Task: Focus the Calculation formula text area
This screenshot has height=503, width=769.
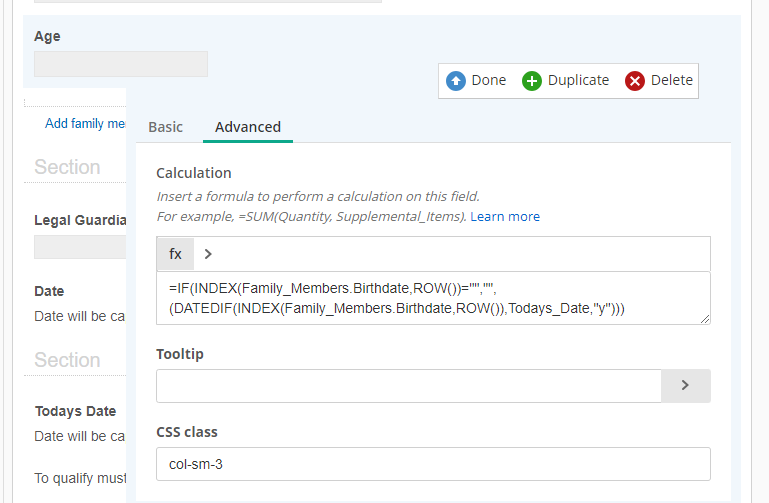Action: pos(433,298)
